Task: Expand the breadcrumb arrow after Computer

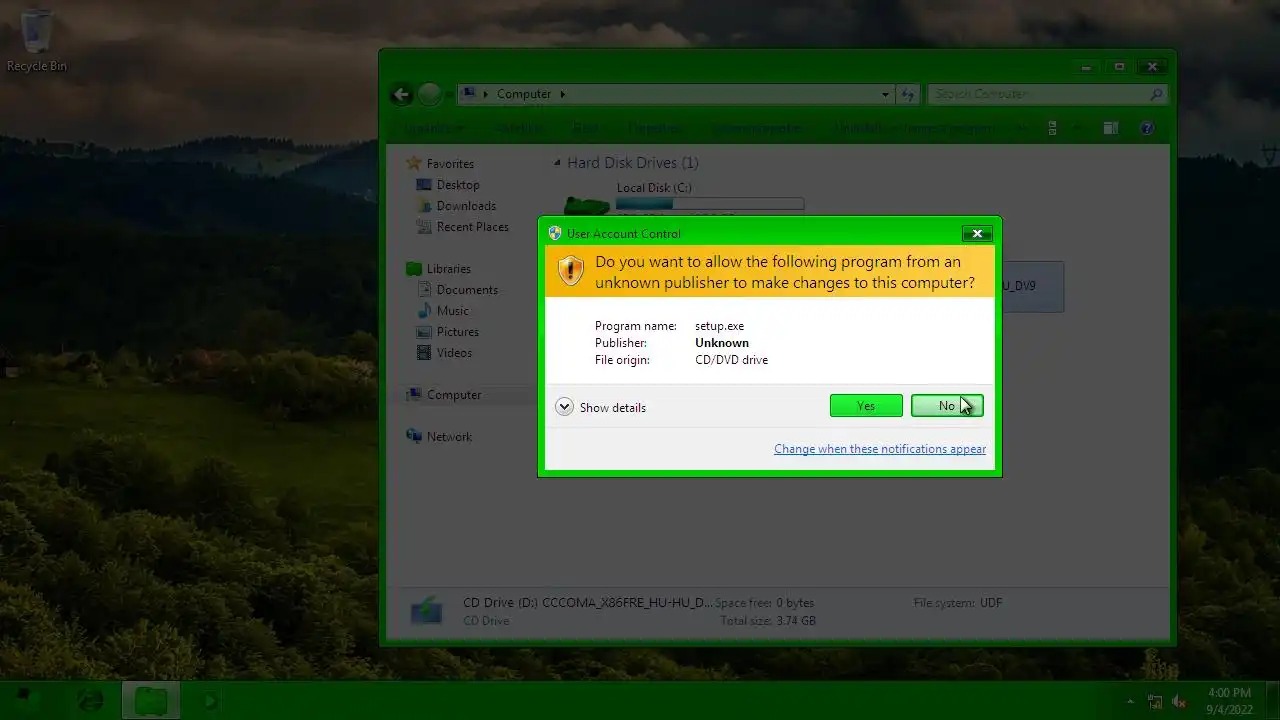Action: click(x=562, y=94)
